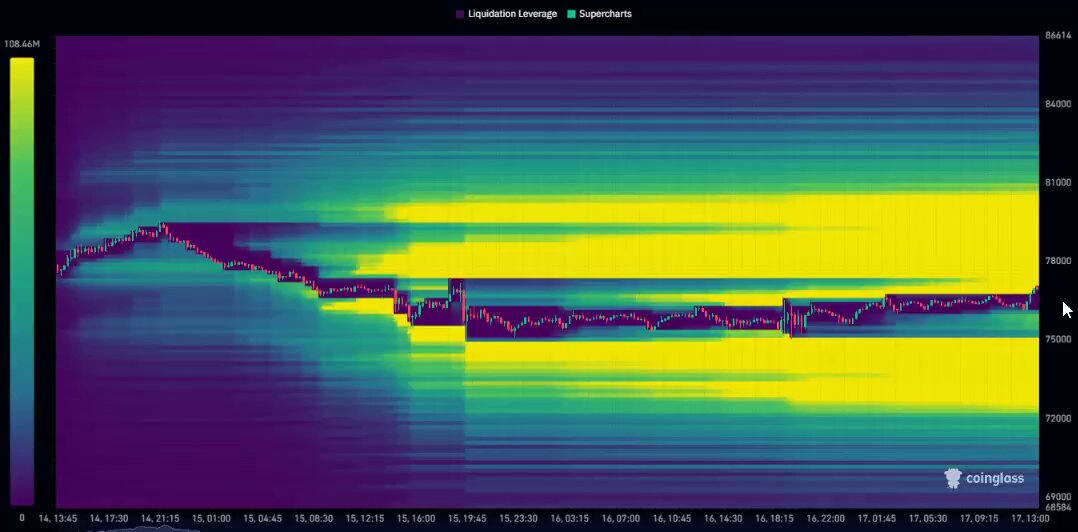The width and height of the screenshot is (1078, 532).
Task: Click the 16, 10:45 time label
Action: 672,518
